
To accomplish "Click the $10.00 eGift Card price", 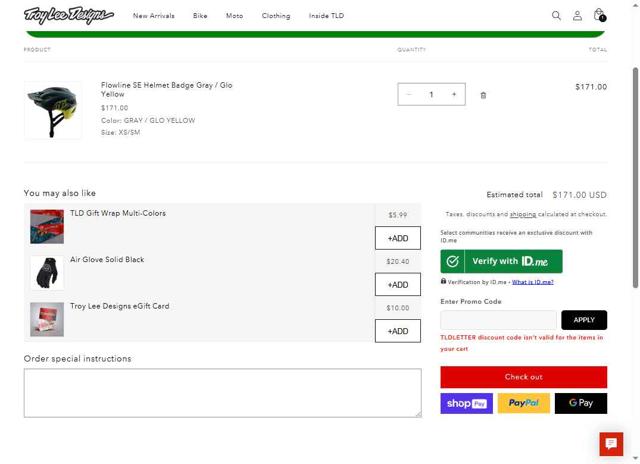I will click(x=398, y=308).
